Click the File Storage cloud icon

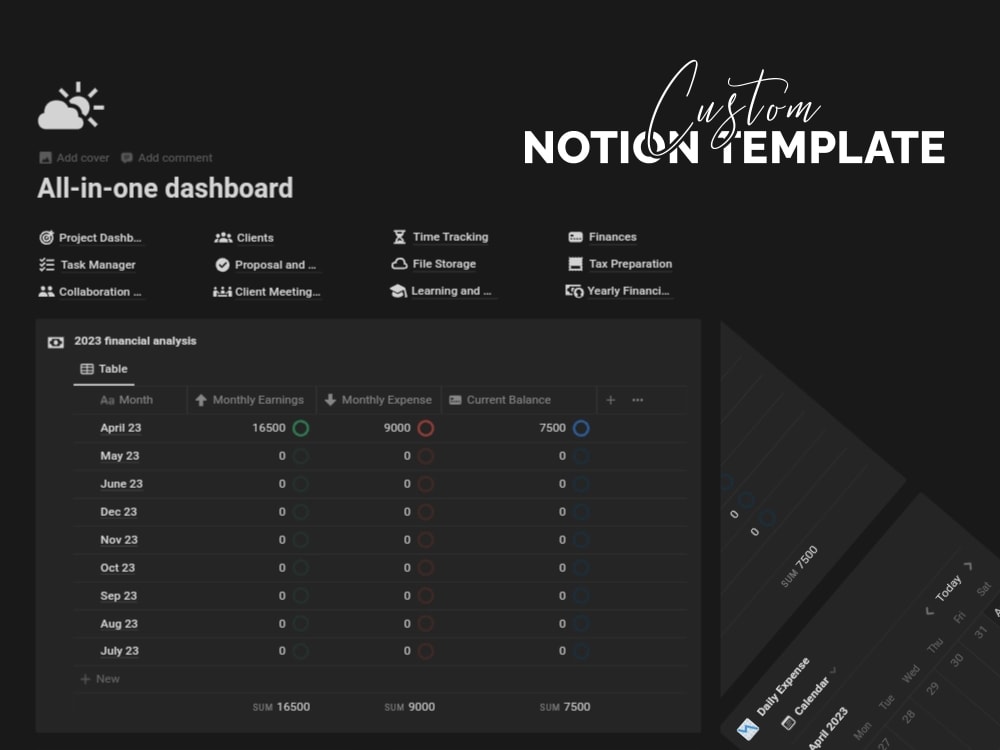point(399,263)
